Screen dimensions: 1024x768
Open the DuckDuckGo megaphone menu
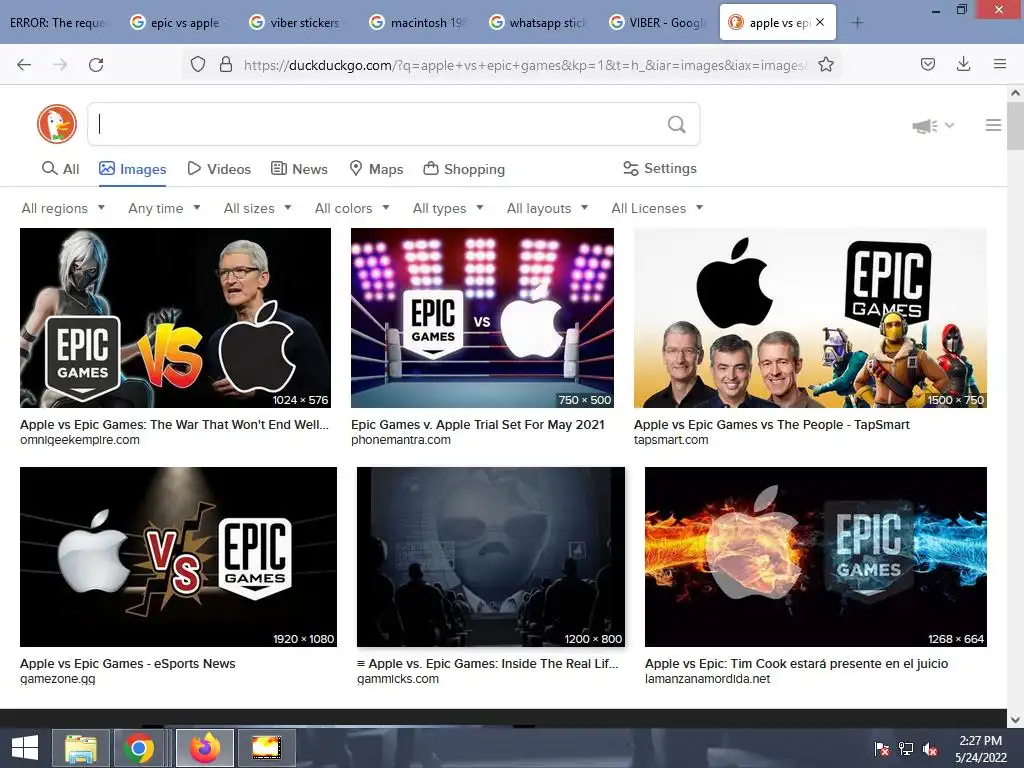pos(933,125)
